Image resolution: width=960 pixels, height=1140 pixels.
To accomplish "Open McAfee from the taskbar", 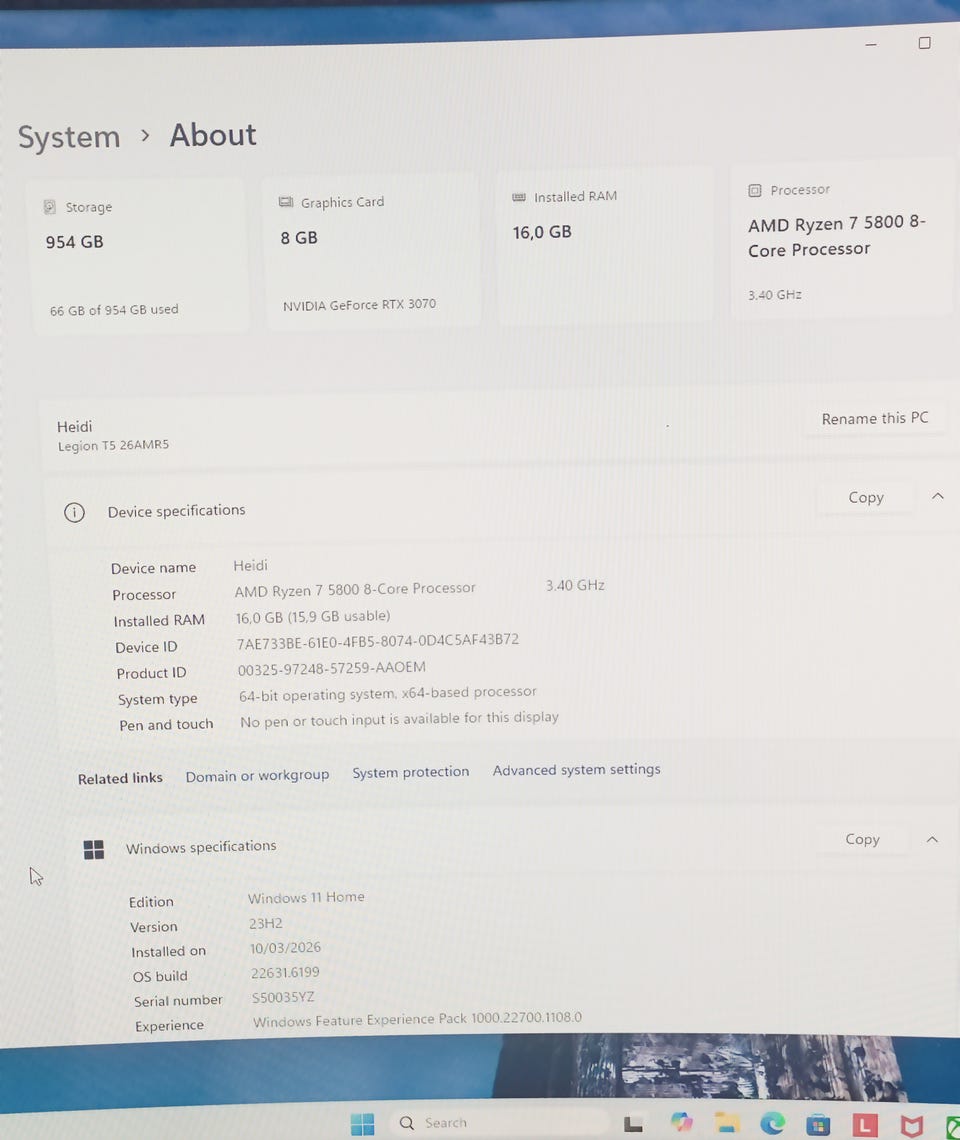I will 911,1126.
